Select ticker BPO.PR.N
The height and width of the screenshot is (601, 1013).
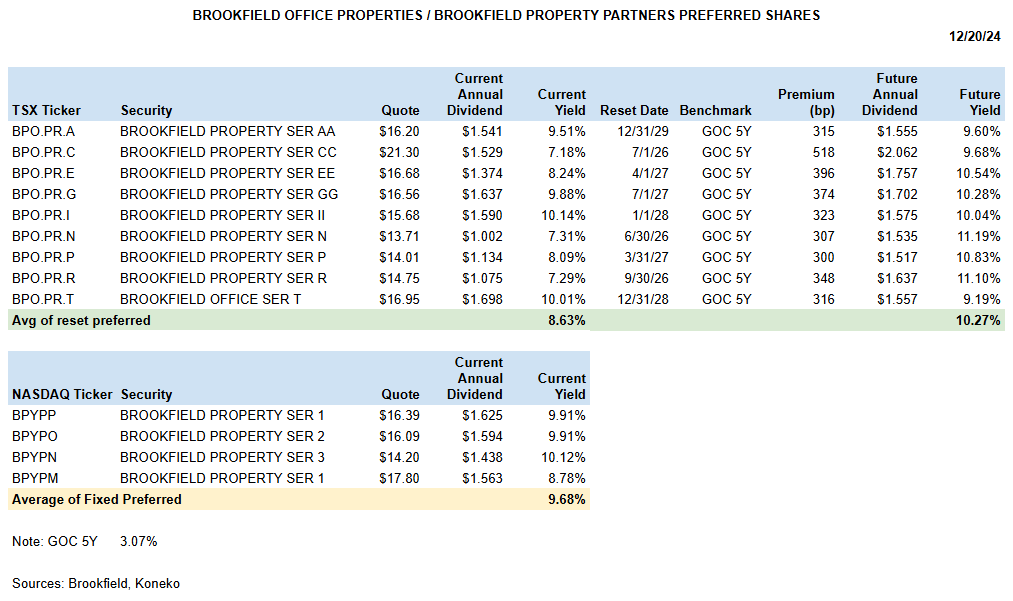point(43,237)
